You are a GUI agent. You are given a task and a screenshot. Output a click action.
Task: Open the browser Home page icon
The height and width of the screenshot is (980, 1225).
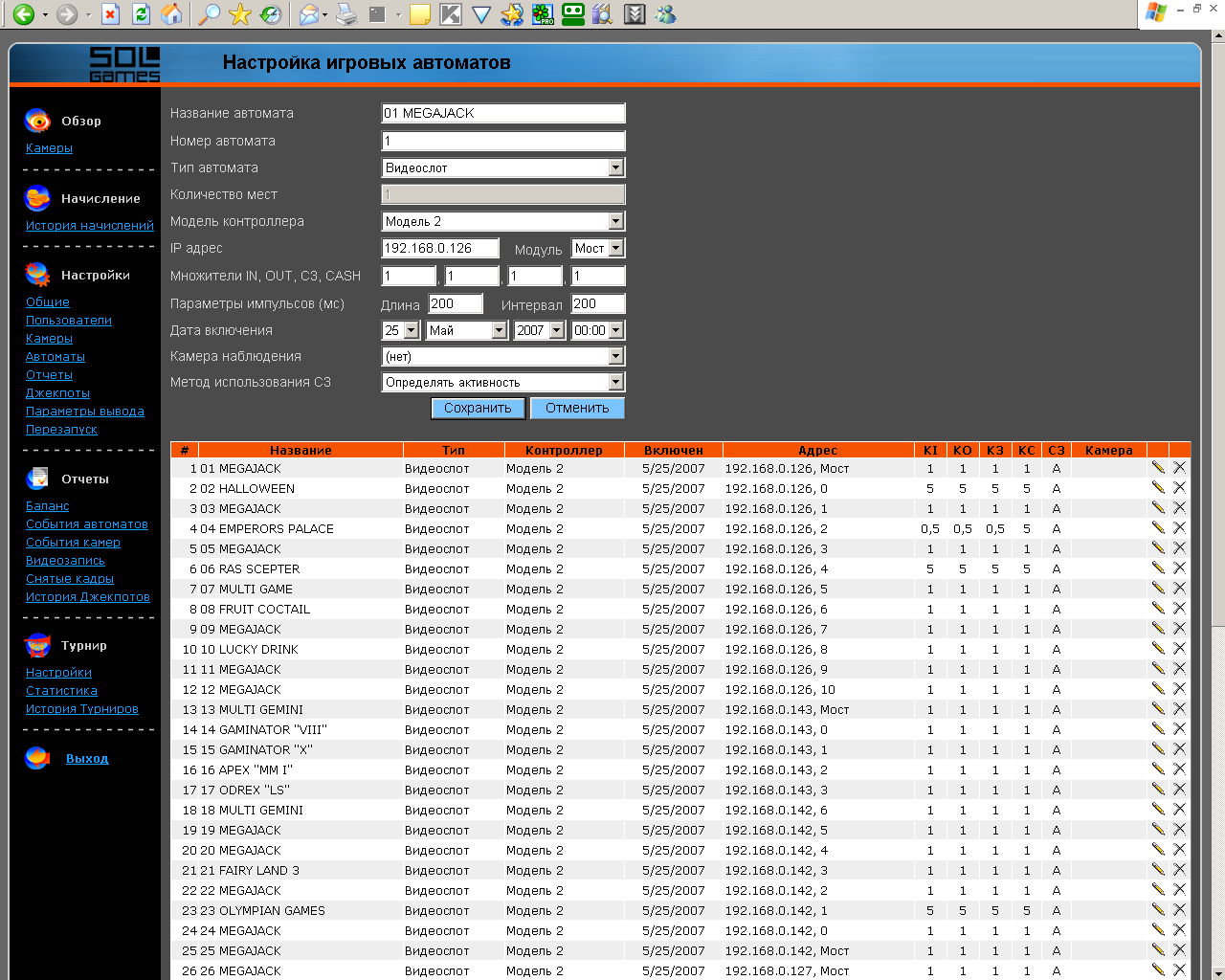pyautogui.click(x=171, y=13)
